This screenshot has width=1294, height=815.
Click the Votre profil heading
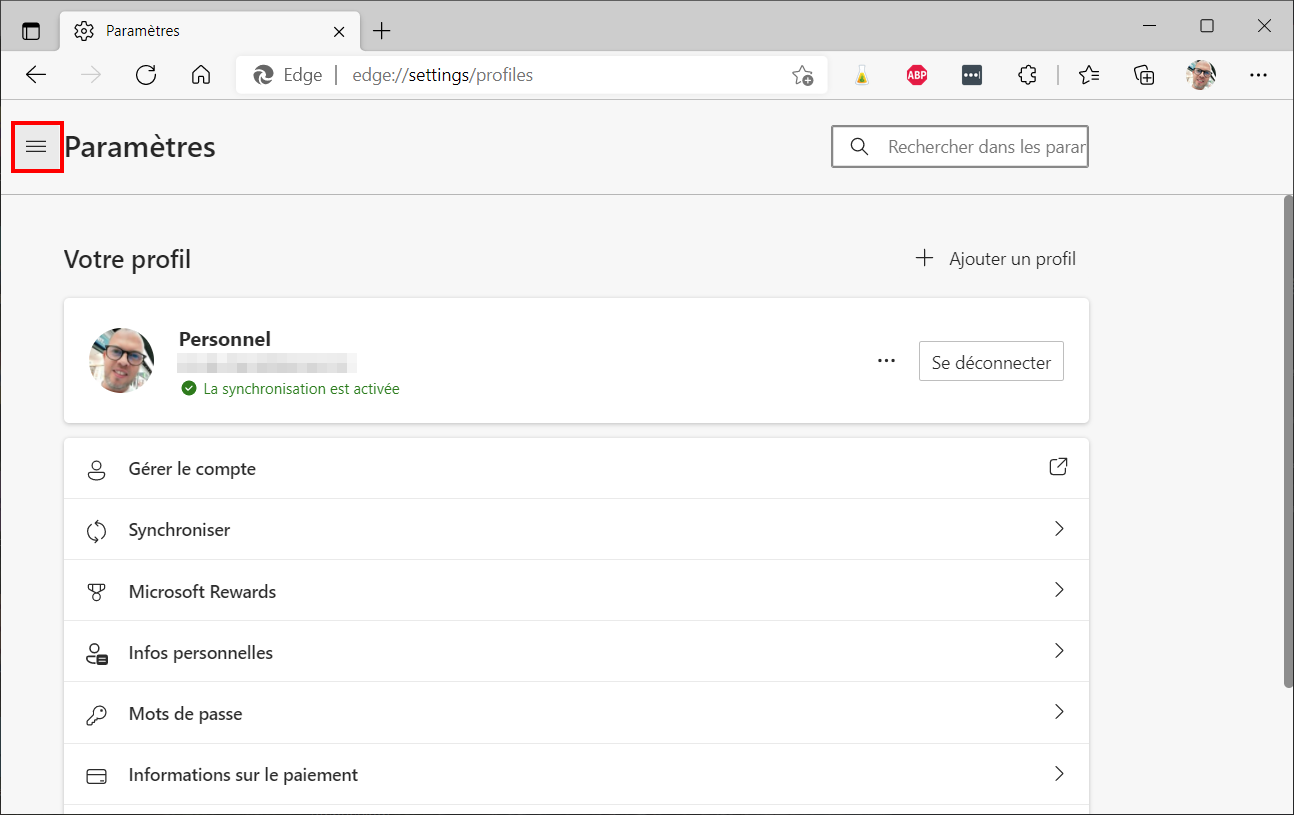(127, 260)
